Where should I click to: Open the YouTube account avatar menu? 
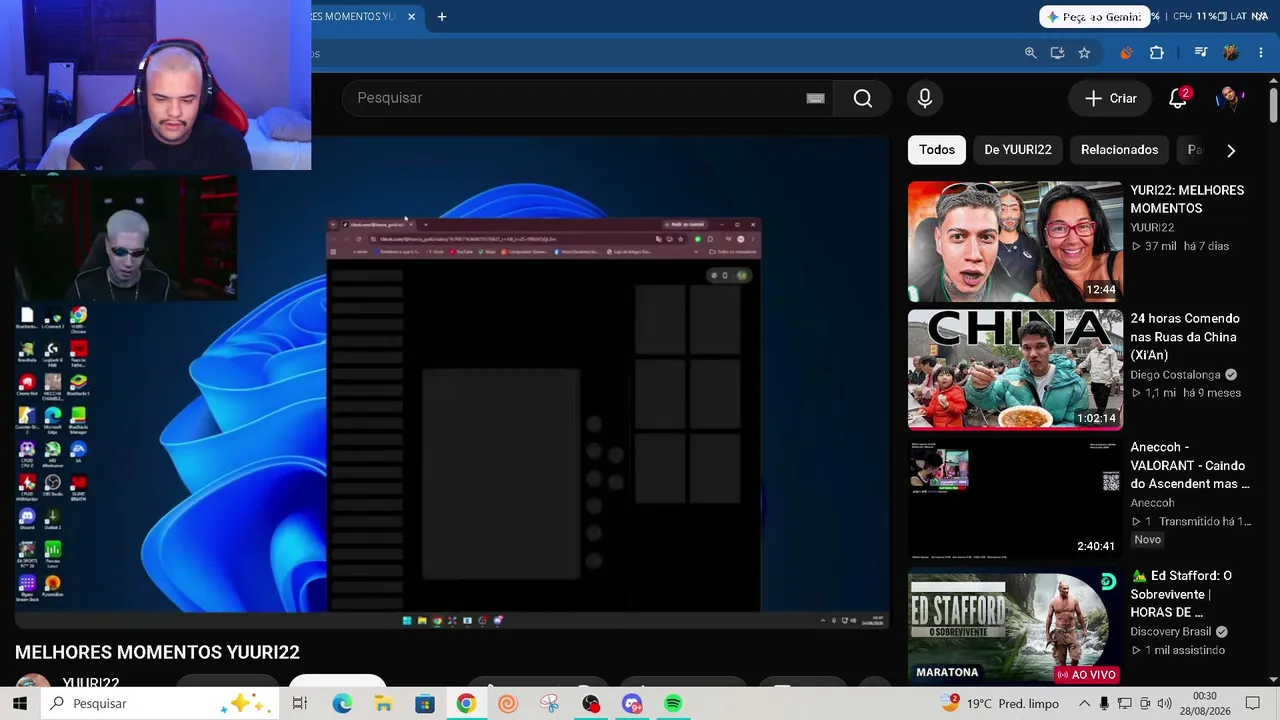pyautogui.click(x=1229, y=98)
